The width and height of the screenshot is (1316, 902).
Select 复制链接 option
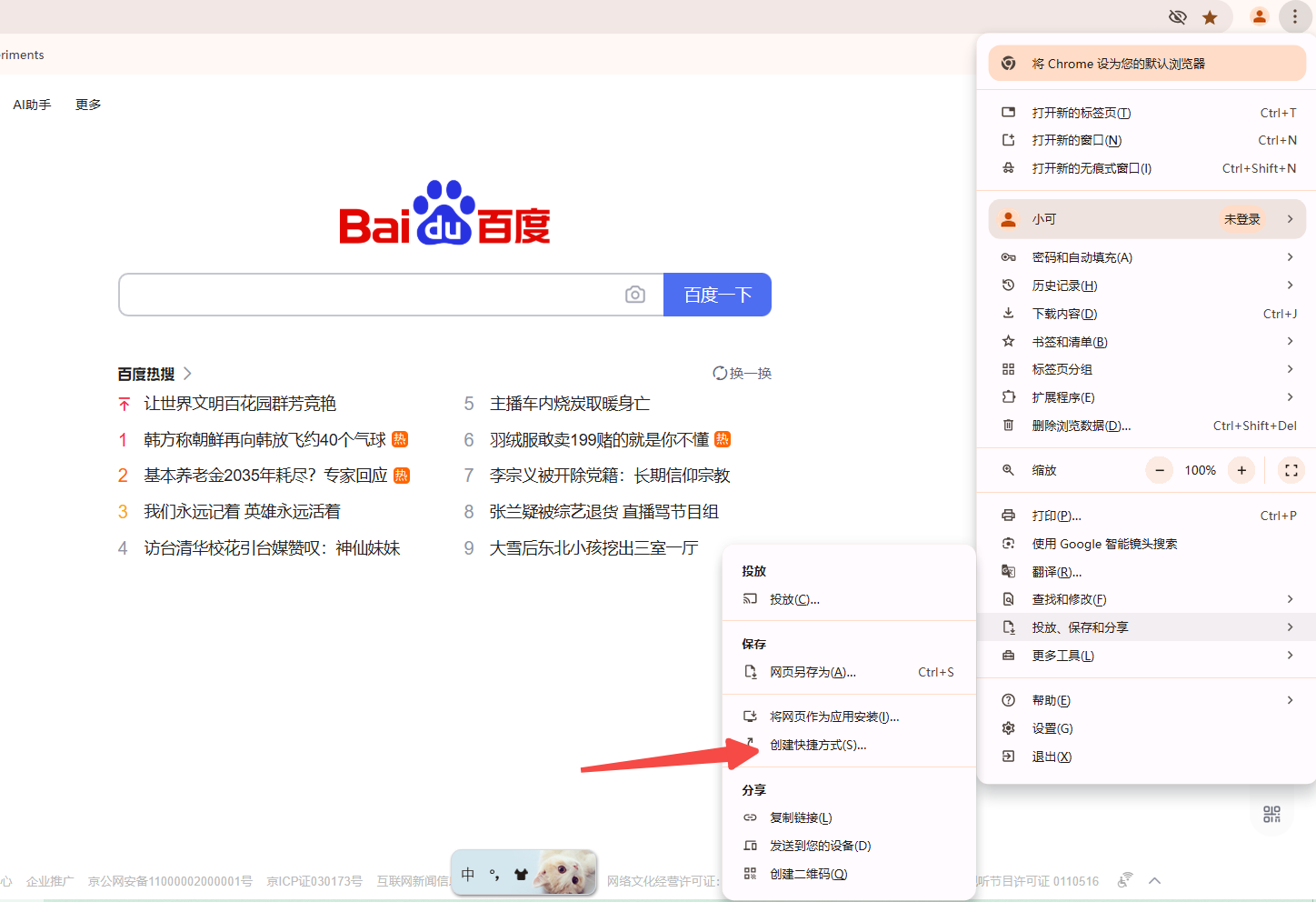pyautogui.click(x=849, y=817)
